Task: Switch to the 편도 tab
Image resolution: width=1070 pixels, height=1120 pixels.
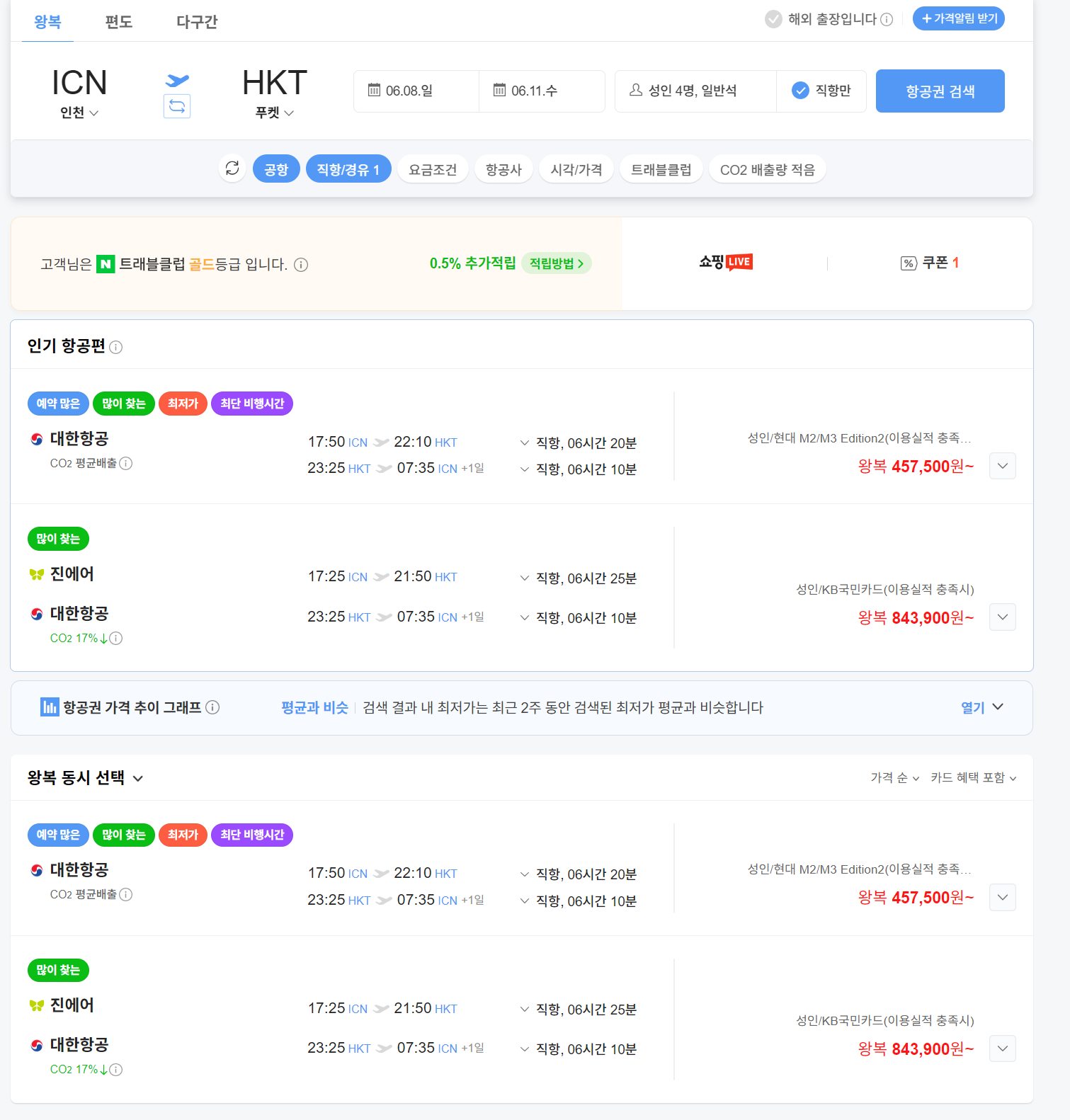Action: [119, 22]
